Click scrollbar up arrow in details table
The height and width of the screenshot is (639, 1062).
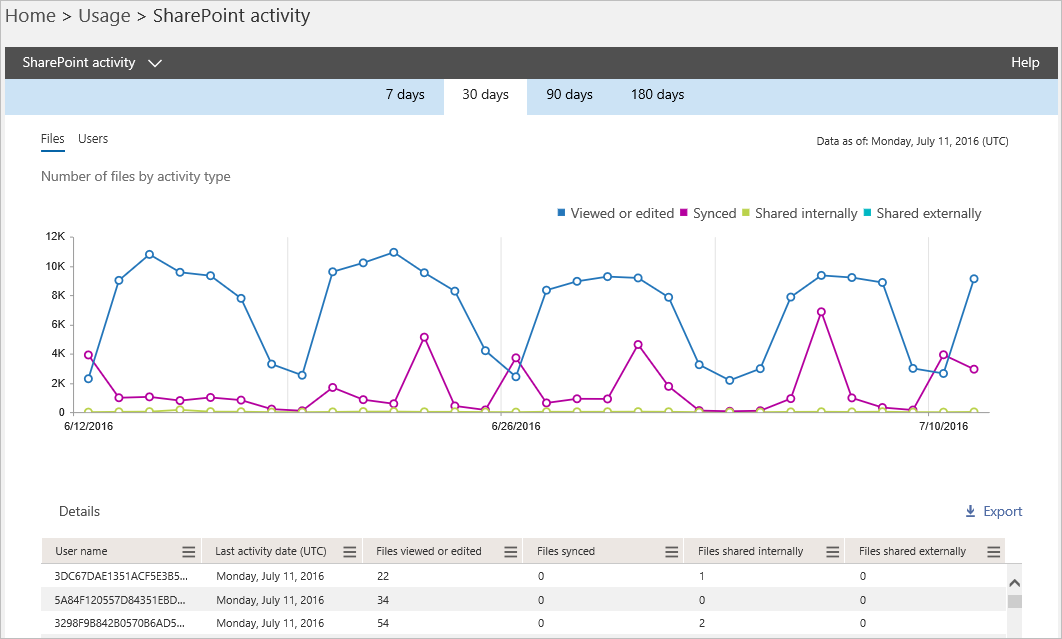click(1014, 583)
